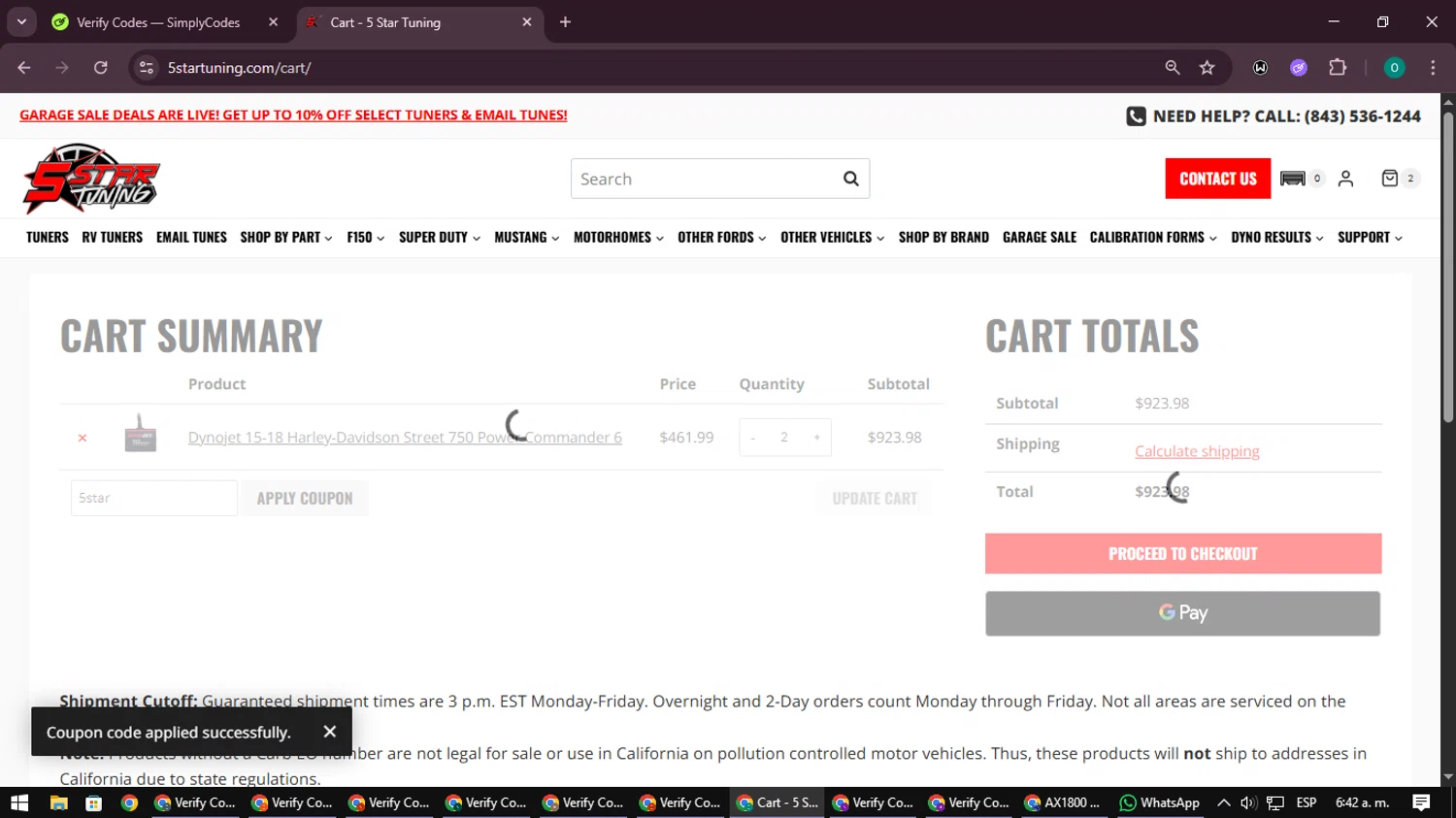Click browser back arrow
Screen dimensions: 1456x818
click(24, 68)
